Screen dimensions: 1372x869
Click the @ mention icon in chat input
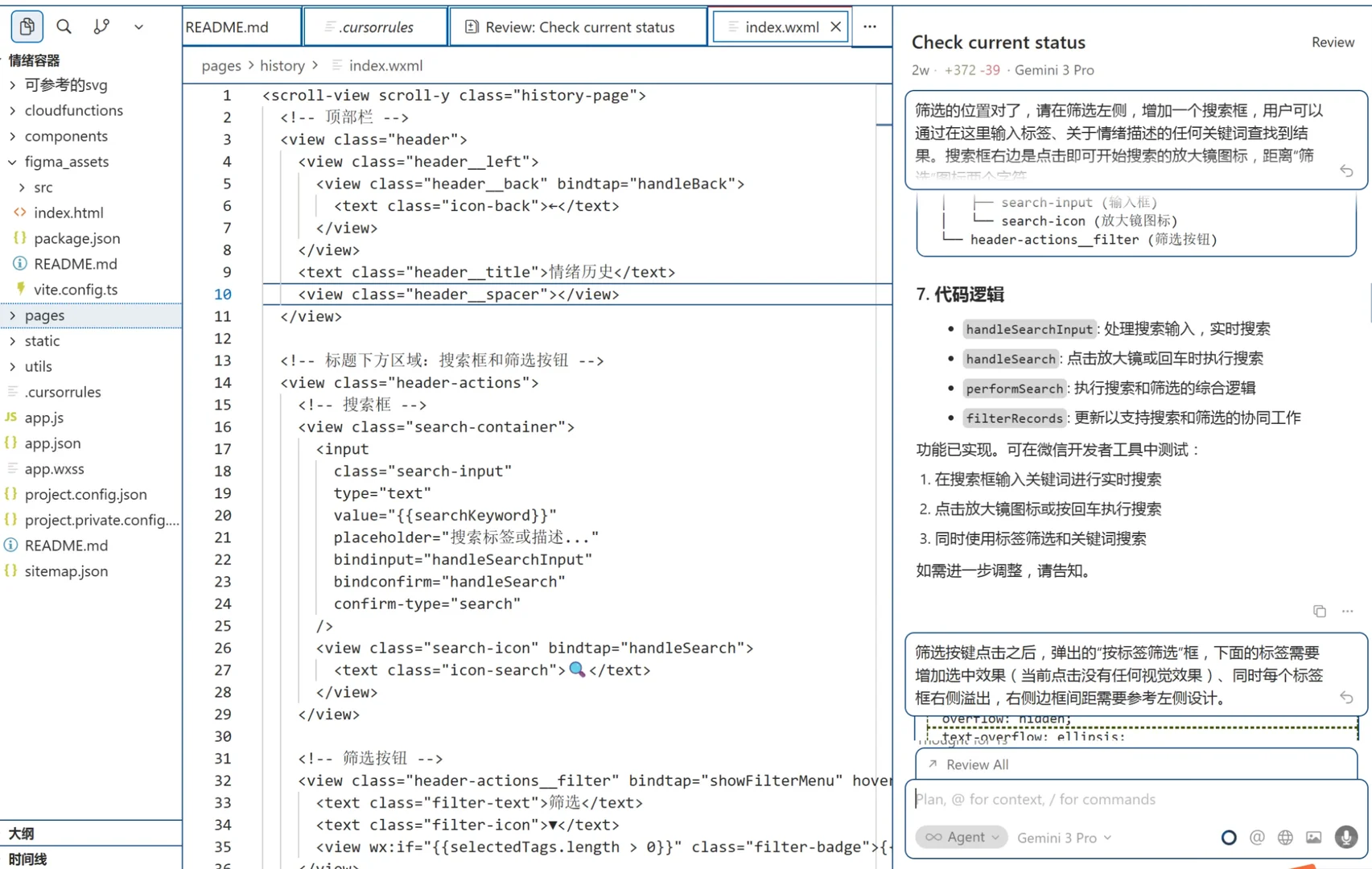[1257, 838]
